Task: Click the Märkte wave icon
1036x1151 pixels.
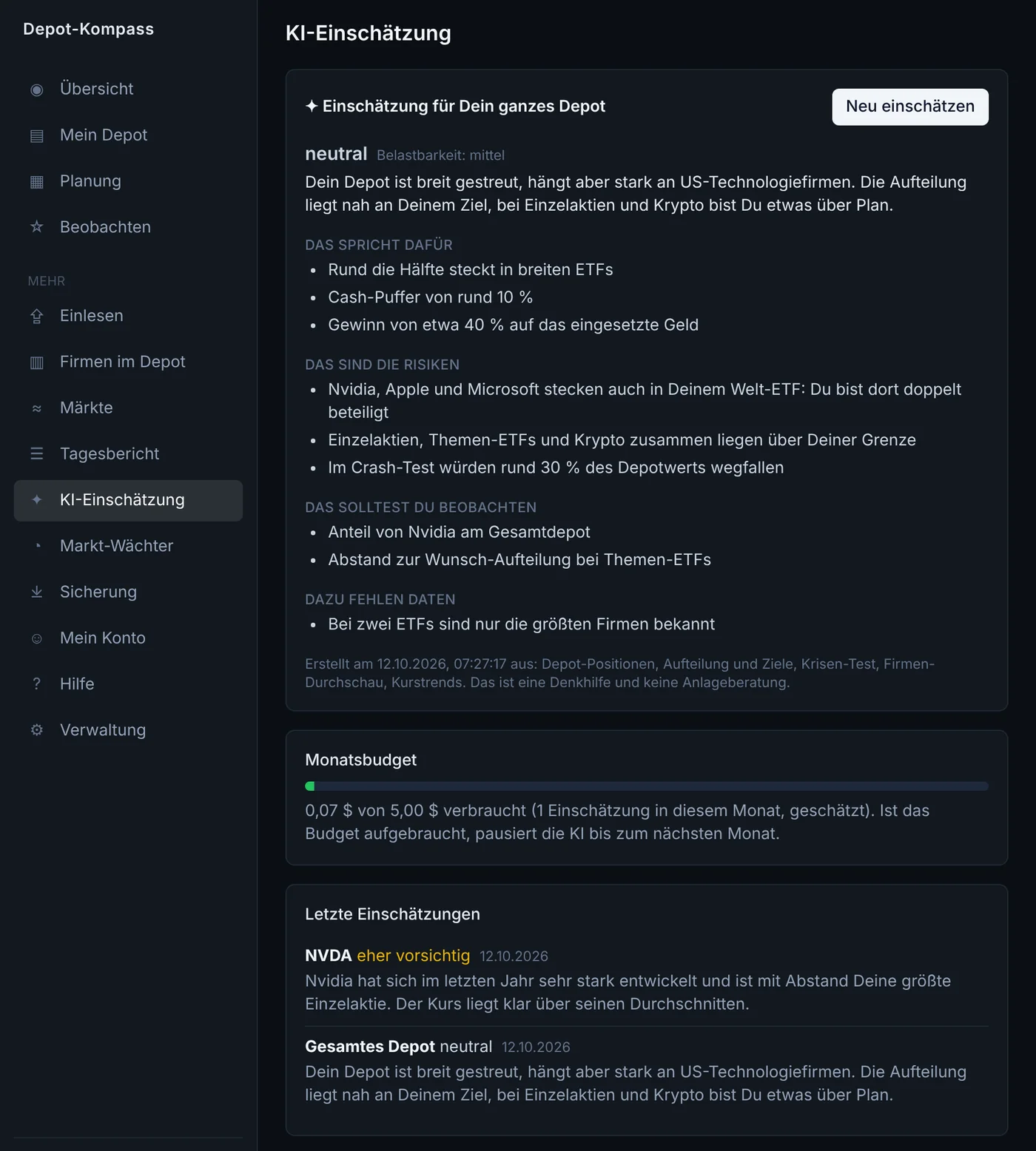Action: point(36,408)
